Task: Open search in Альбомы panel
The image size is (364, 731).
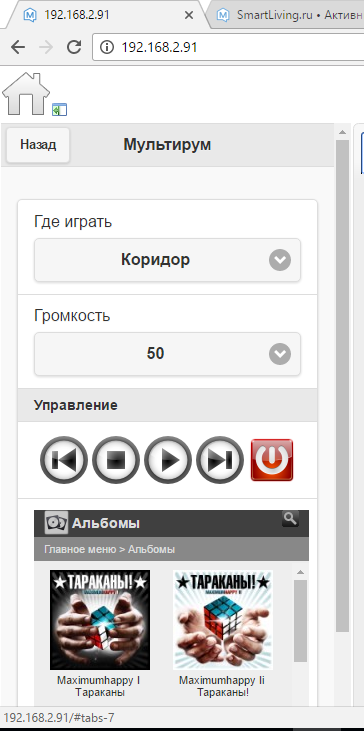Action: [x=290, y=518]
